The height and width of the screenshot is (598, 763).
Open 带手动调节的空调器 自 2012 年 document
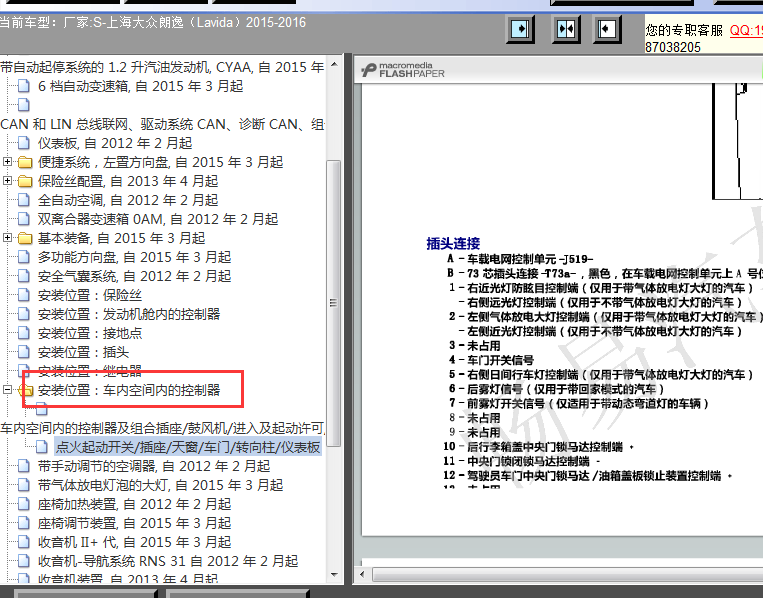click(154, 466)
